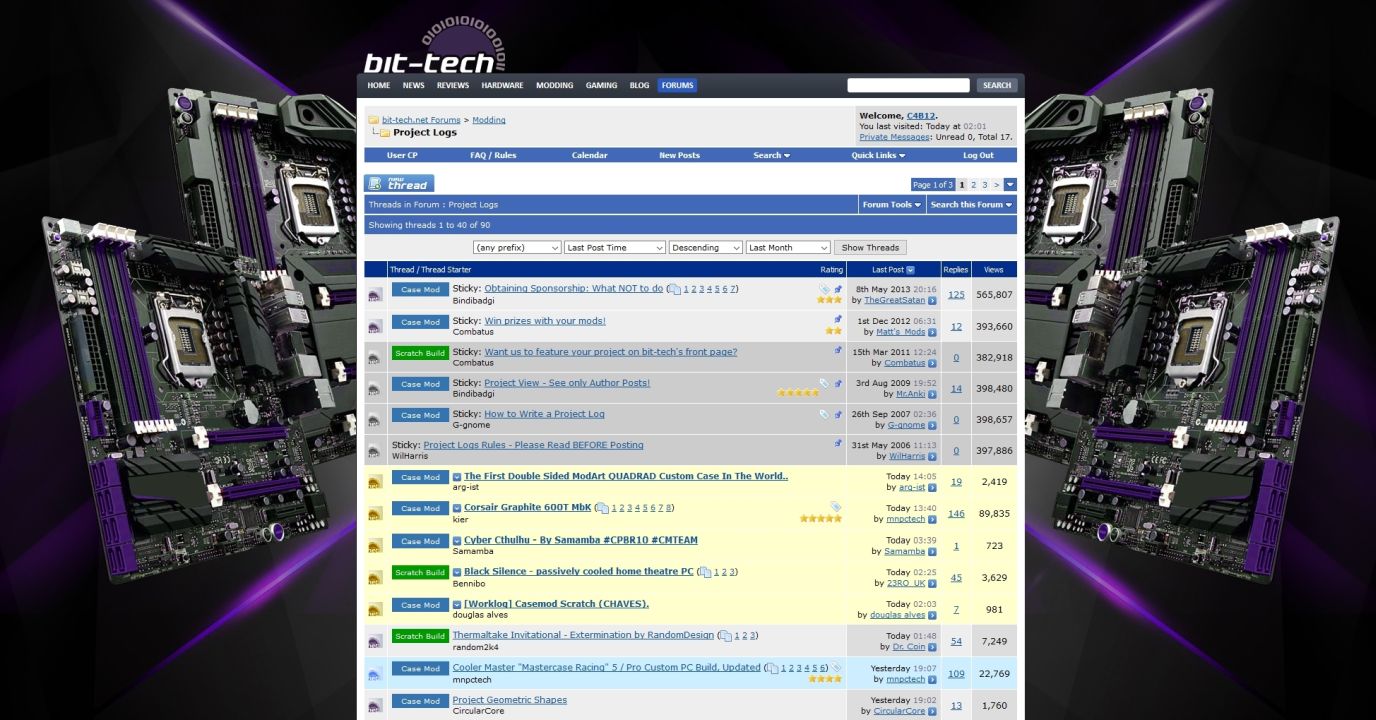Go to page 2 of thread list
Viewport: 1376px width, 720px height.
pos(973,185)
